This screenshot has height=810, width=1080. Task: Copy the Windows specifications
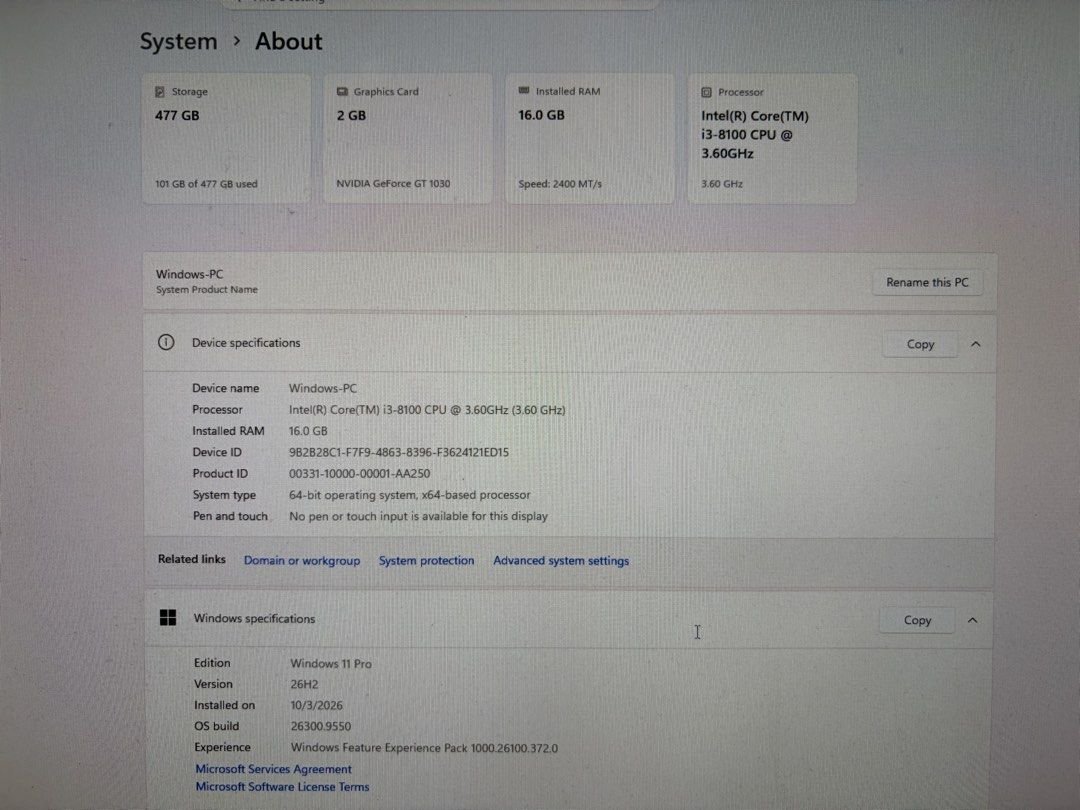point(917,621)
